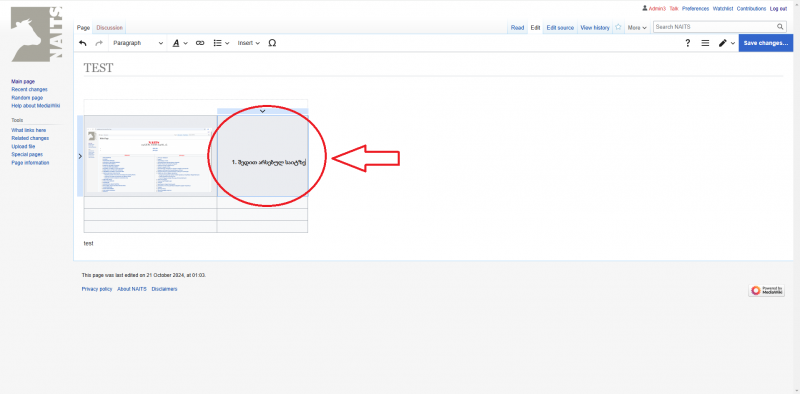Go to Main page
The height and width of the screenshot is (394, 800).
tap(23, 82)
